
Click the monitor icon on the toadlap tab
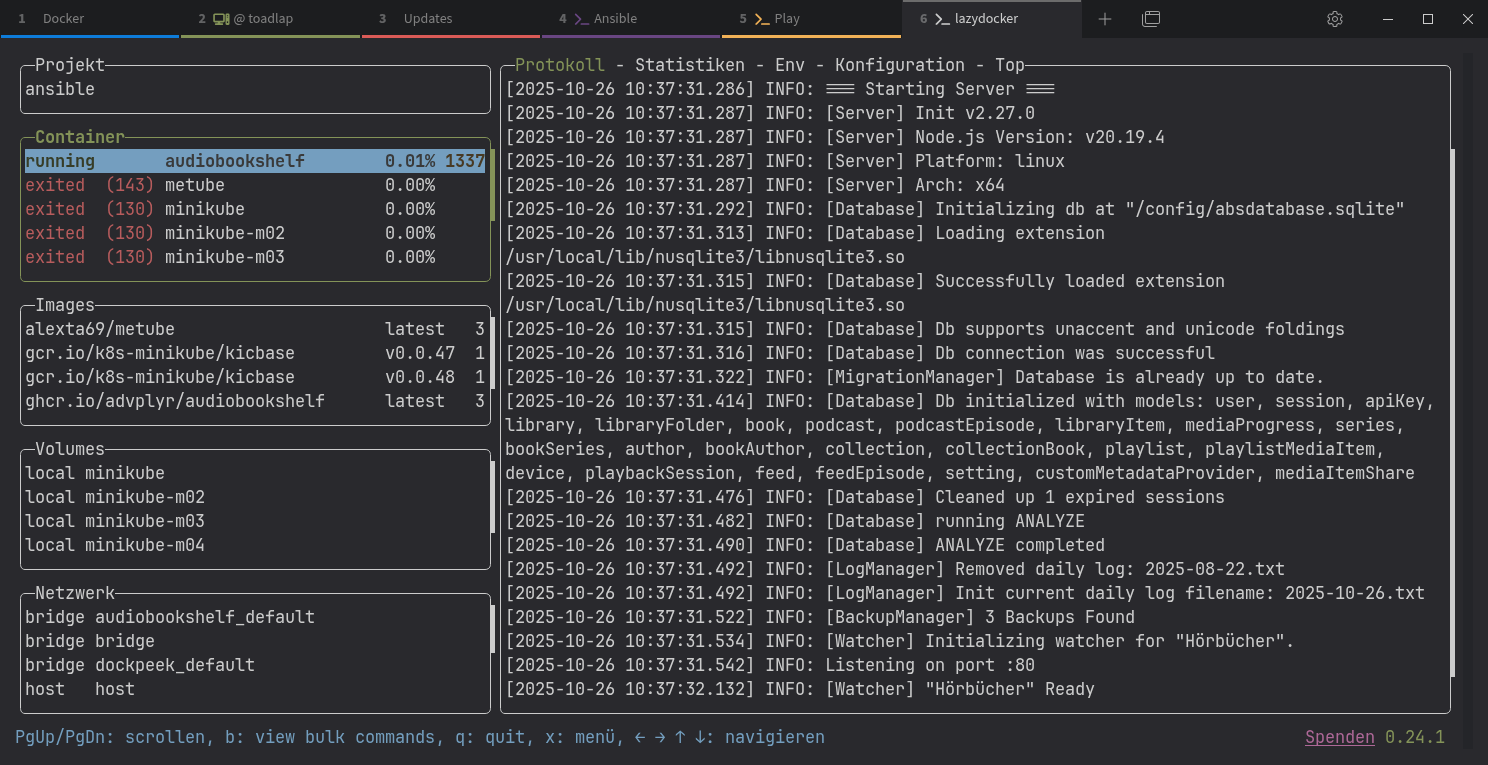click(x=221, y=19)
